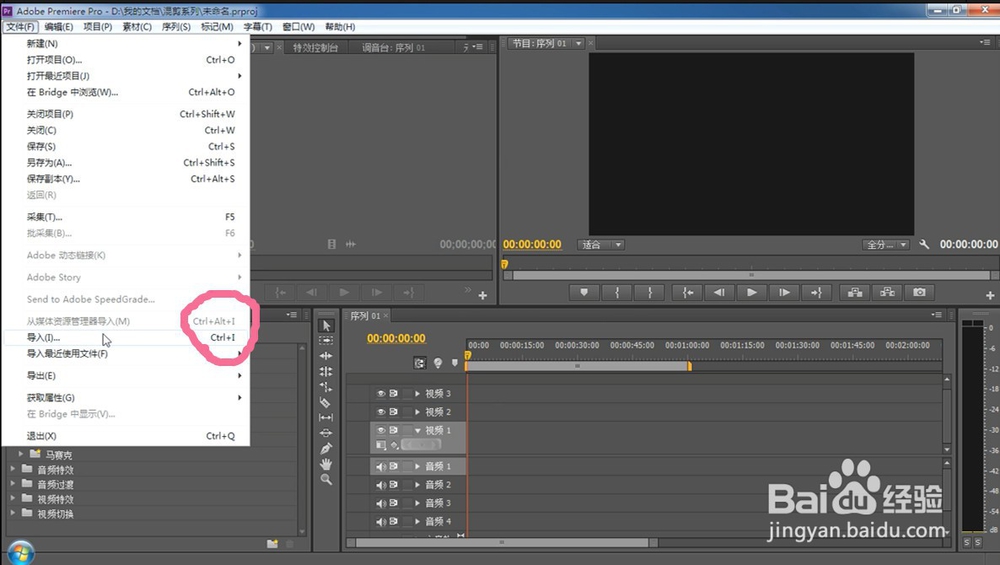
Task: Click Go to In point button
Action: [x=688, y=293]
